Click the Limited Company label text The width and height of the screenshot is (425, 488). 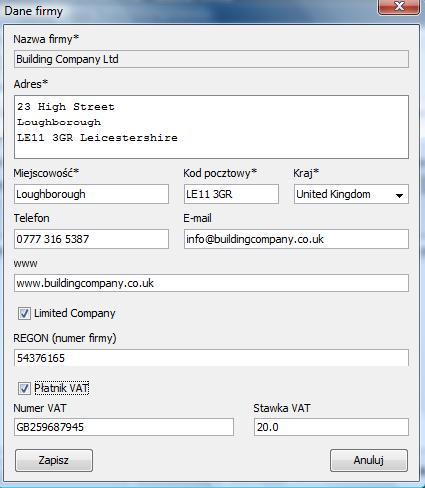coord(75,313)
